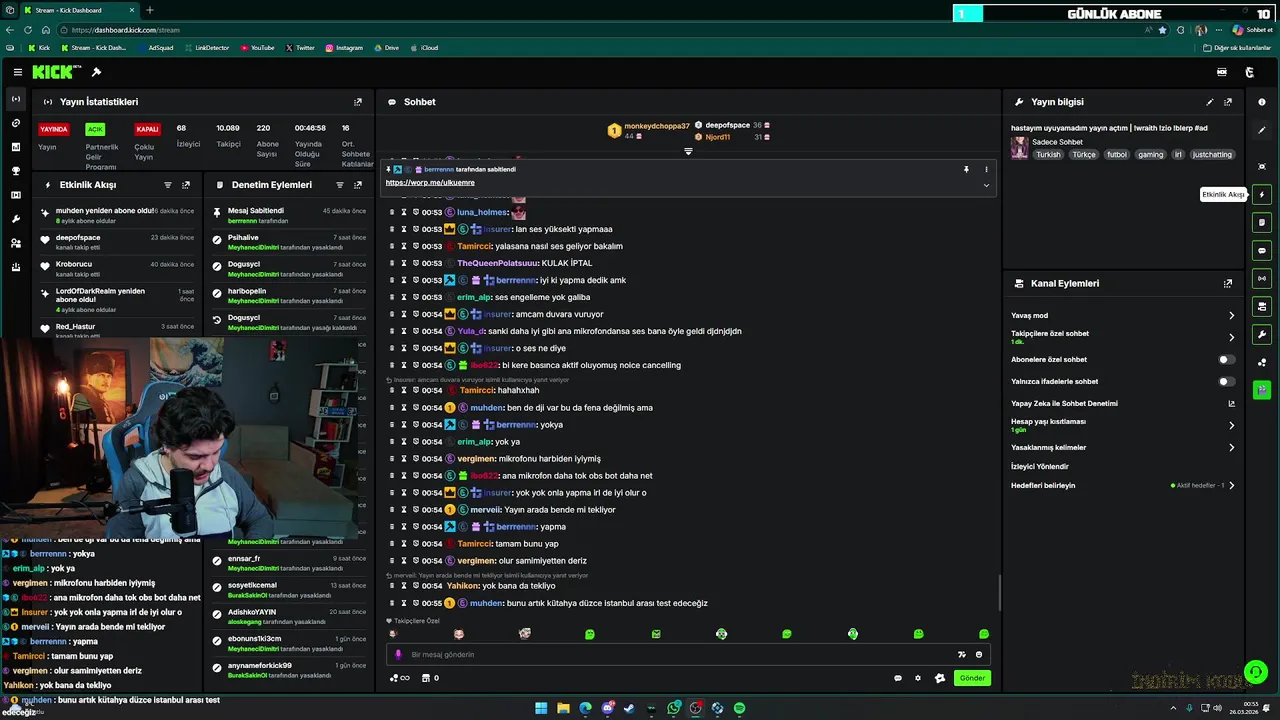This screenshot has height=720, width=1280.
Task: Click the chat panel scrollbar
Action: pyautogui.click(x=999, y=593)
